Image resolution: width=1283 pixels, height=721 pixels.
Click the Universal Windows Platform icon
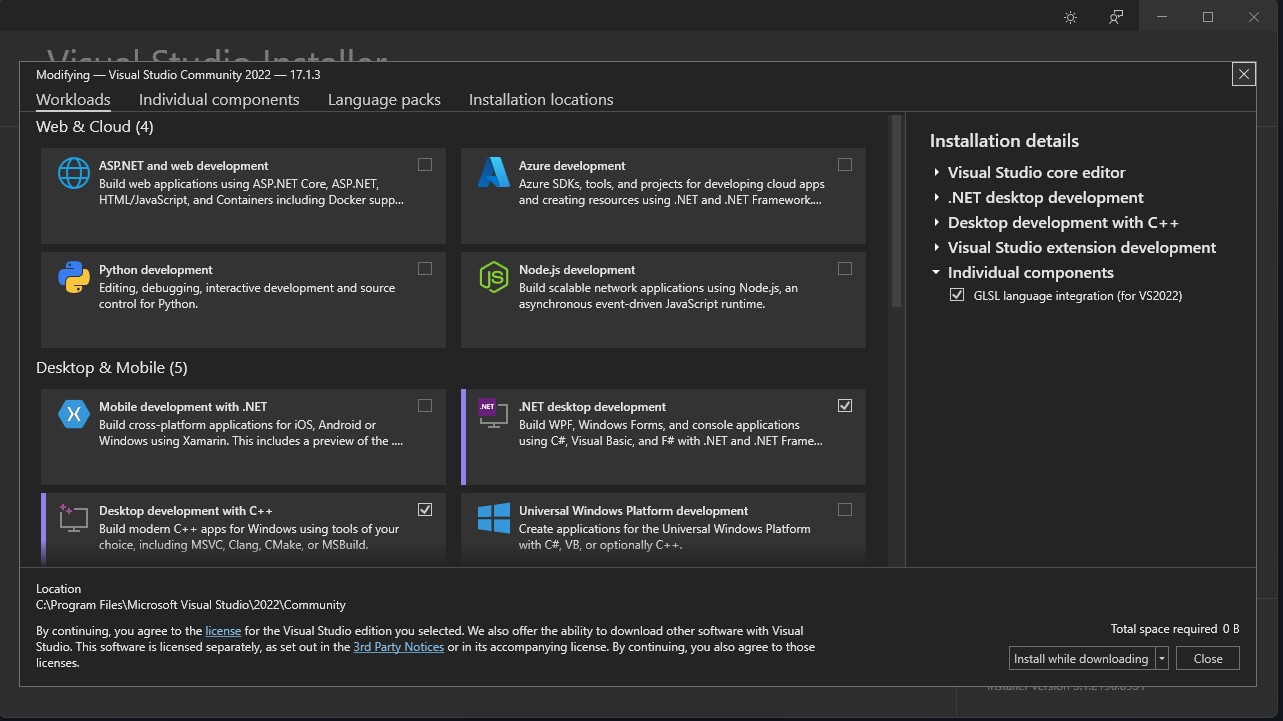[x=493, y=517]
